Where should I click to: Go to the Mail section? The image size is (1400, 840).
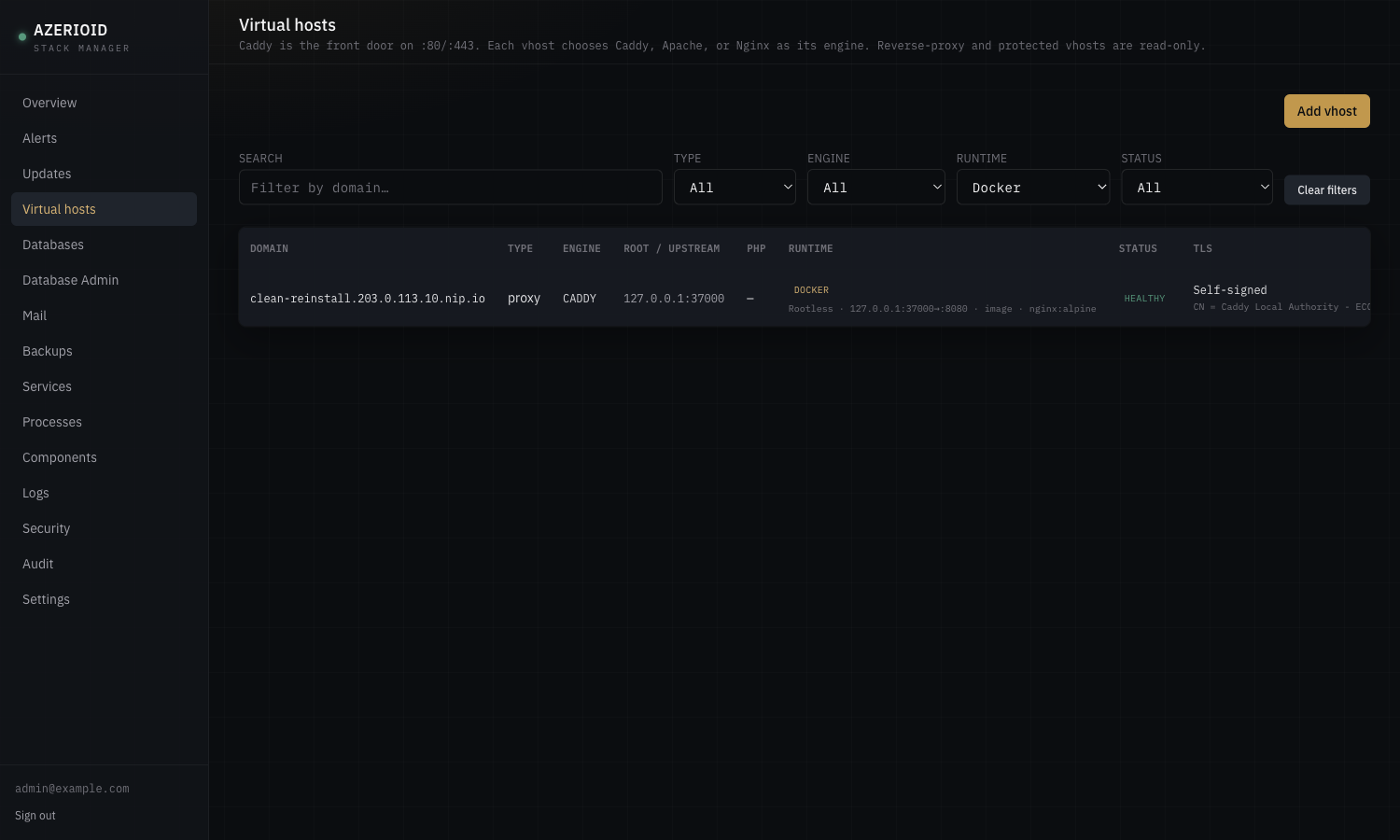click(x=104, y=315)
